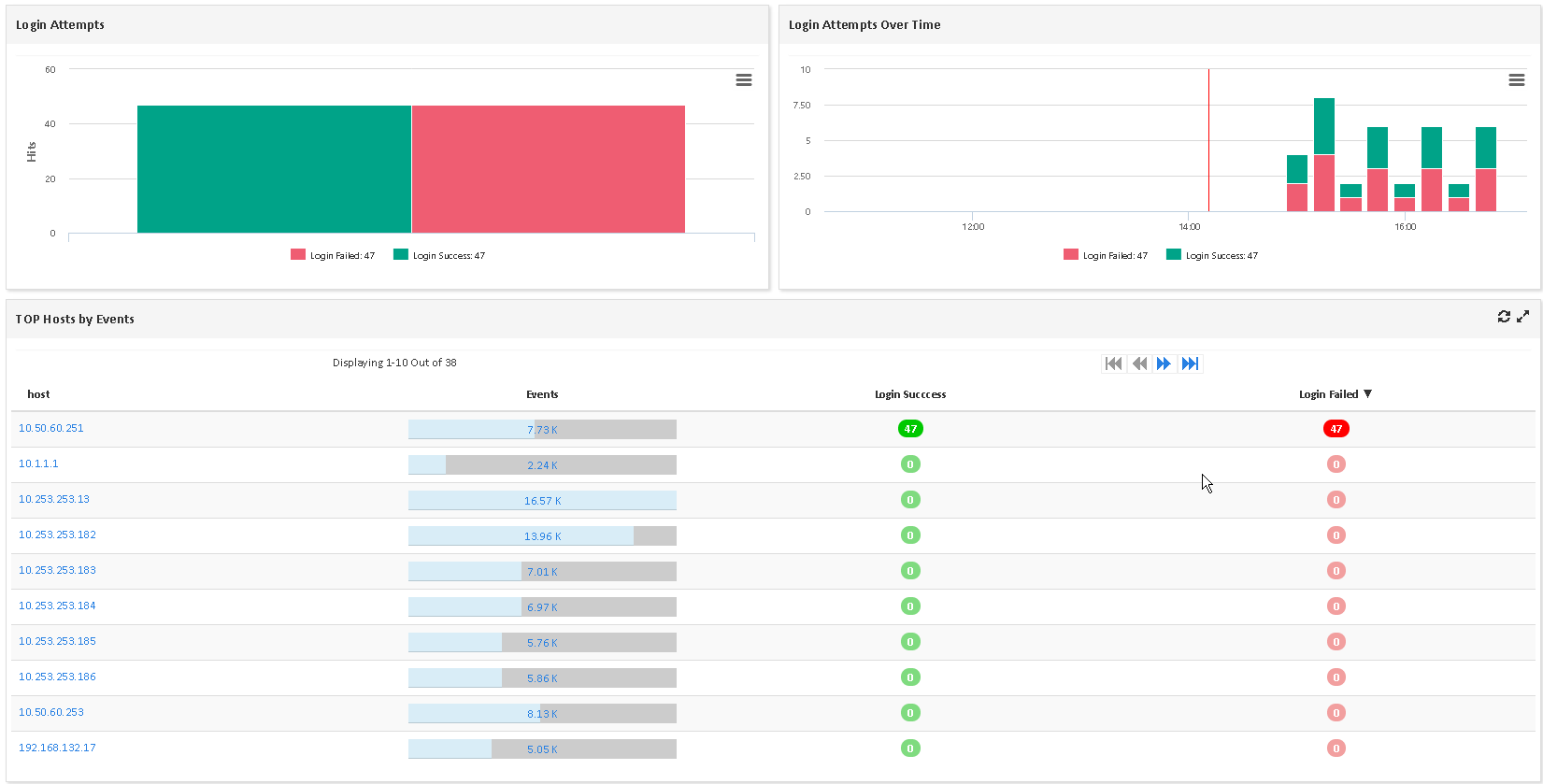This screenshot has height=784, width=1543.
Task: Toggle Login Success series in Login Attempts legend
Action: (439, 255)
